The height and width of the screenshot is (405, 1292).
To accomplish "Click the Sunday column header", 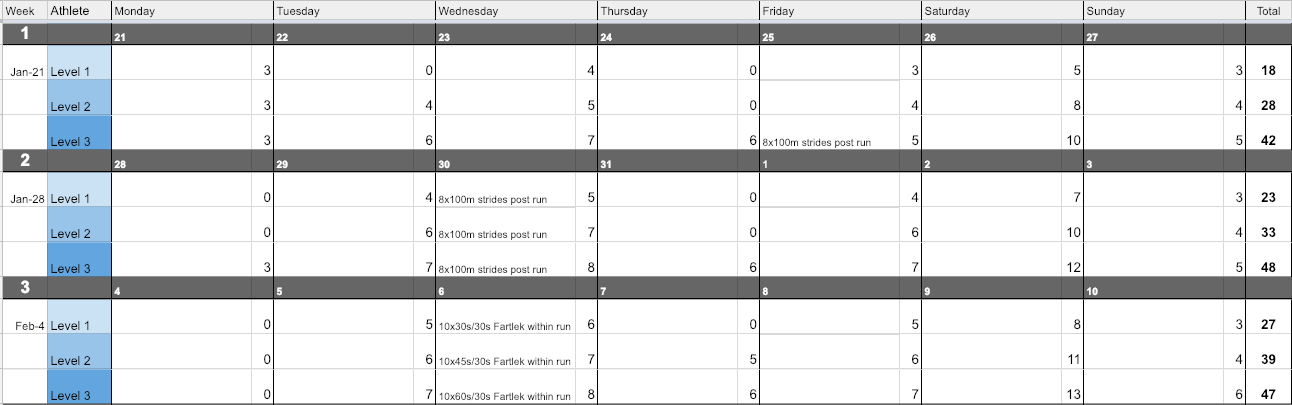I will click(1105, 11).
